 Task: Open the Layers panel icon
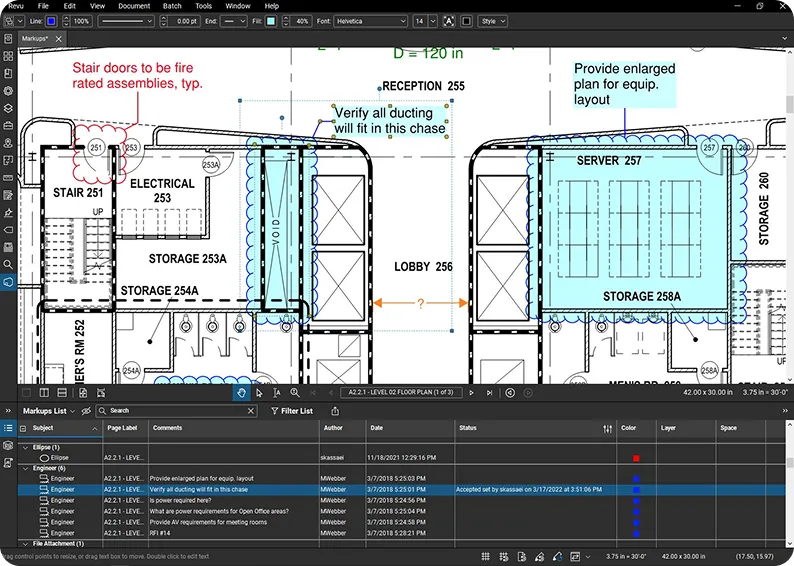coord(8,108)
